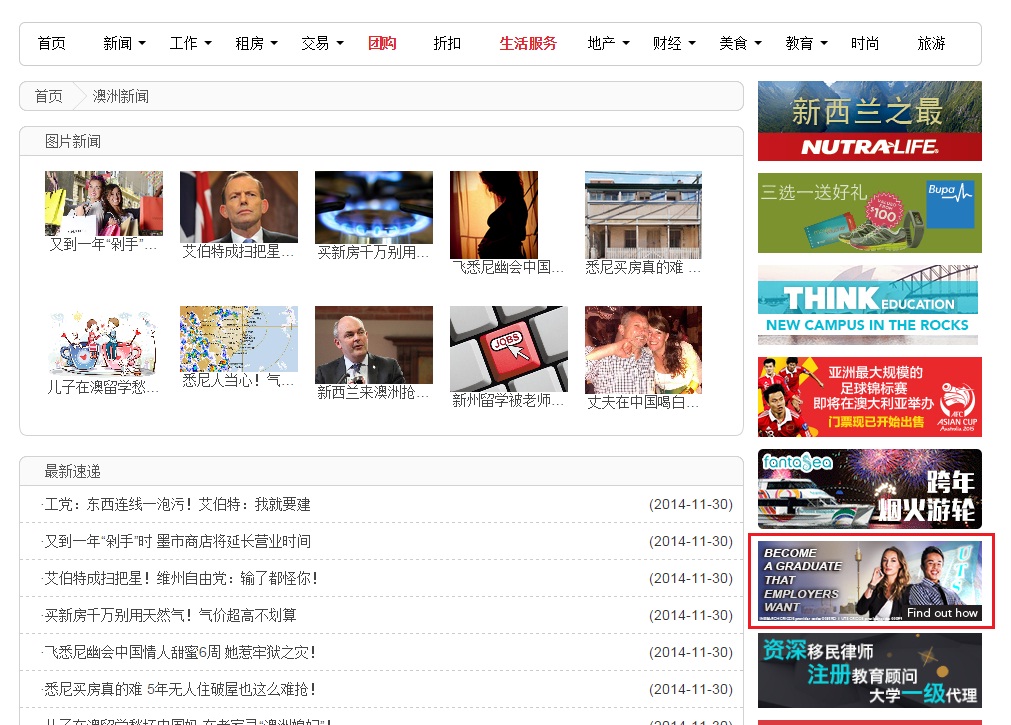Screen dimensions: 1011x725
Task: Click the Asian Cup football tickets banner
Action: (869, 397)
